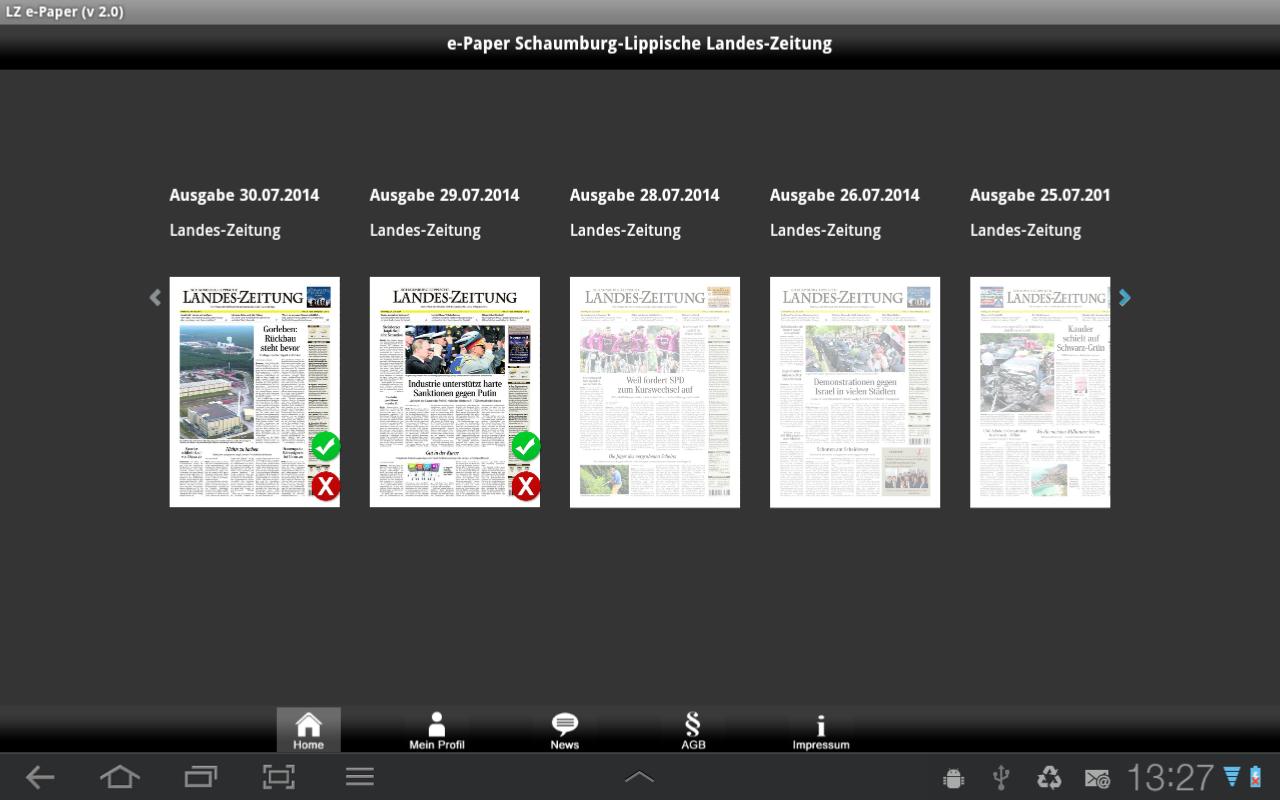The height and width of the screenshot is (800, 1280).
Task: Open issue cover from 28.07.2014
Action: (655, 392)
